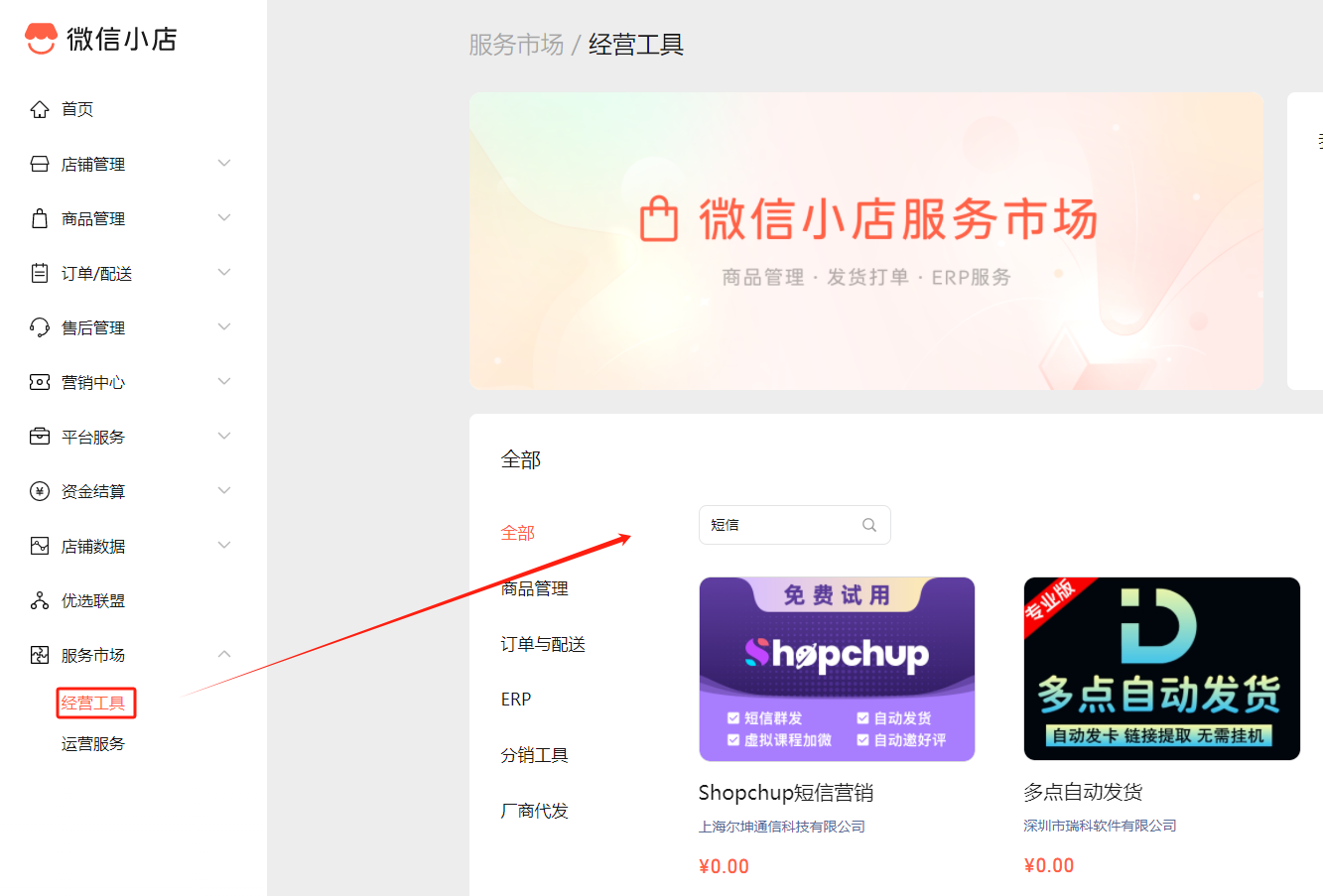Click 深圳市瑞科软件有限公司 vendor link
Image resolution: width=1323 pixels, height=896 pixels.
click(1101, 826)
